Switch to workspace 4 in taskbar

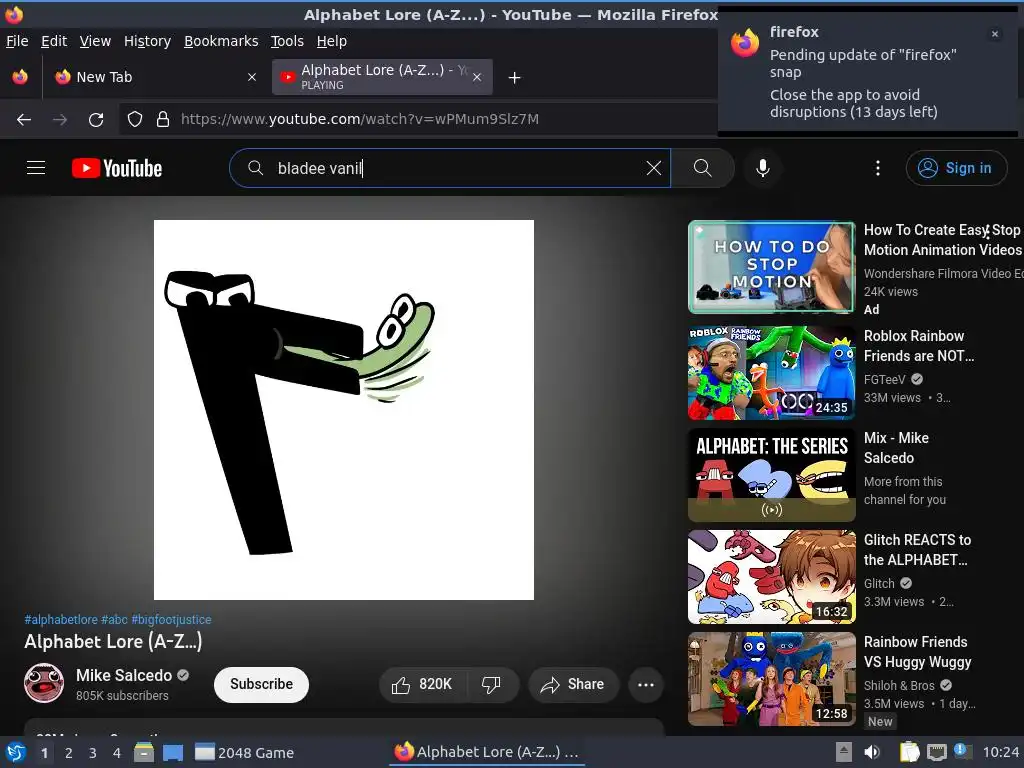[117, 753]
